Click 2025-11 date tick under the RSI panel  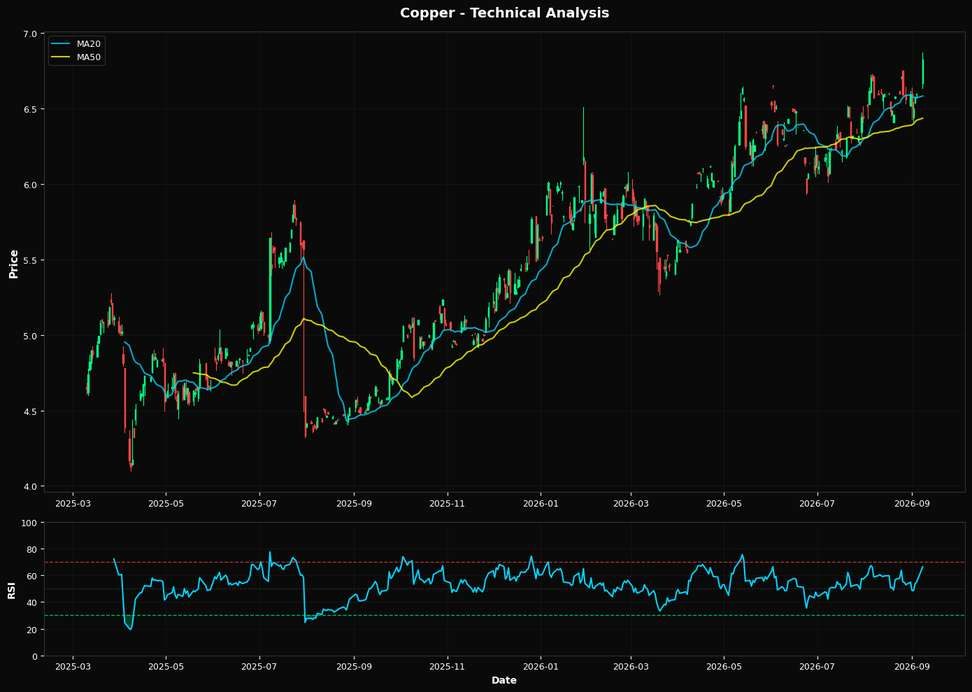click(447, 668)
